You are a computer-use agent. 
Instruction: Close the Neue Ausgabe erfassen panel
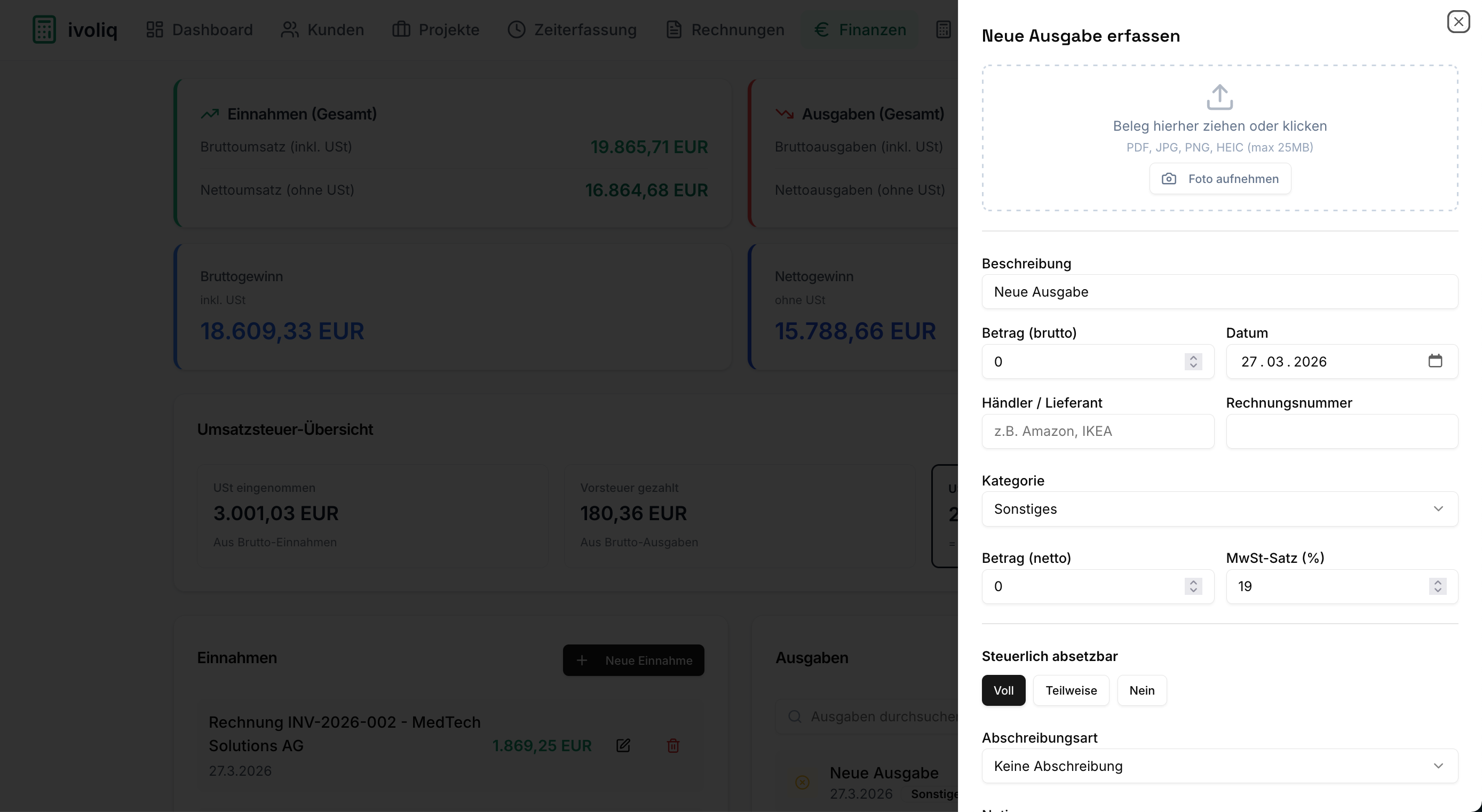click(x=1458, y=22)
